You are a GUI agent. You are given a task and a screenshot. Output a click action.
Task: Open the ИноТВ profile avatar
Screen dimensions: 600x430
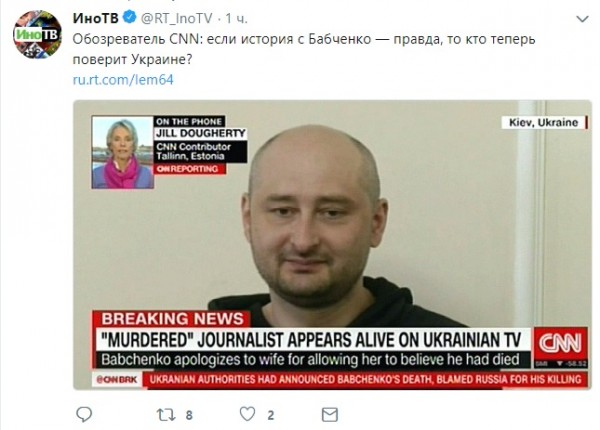click(x=37, y=34)
